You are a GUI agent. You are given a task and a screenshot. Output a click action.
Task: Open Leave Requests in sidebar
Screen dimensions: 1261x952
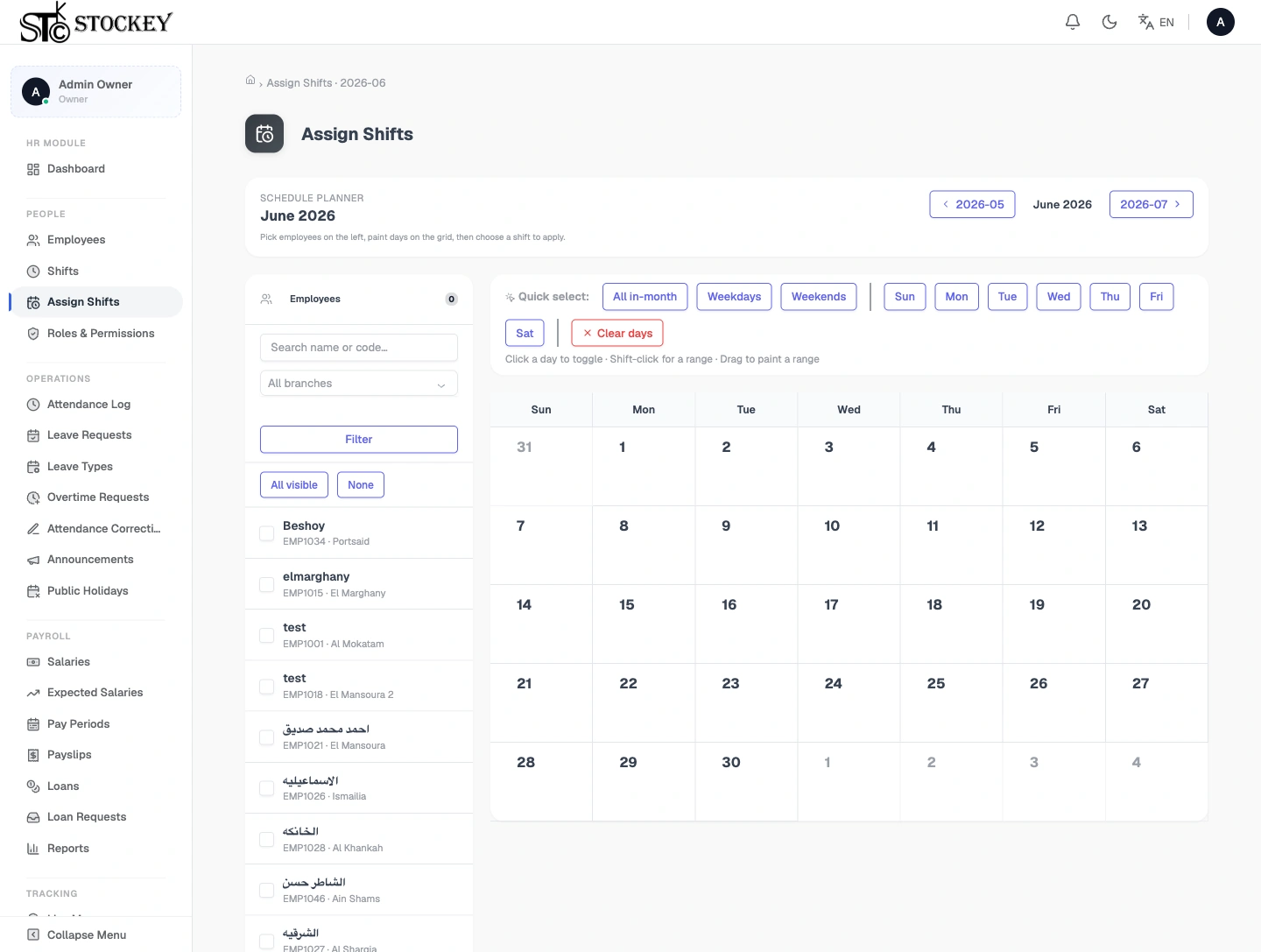89,435
